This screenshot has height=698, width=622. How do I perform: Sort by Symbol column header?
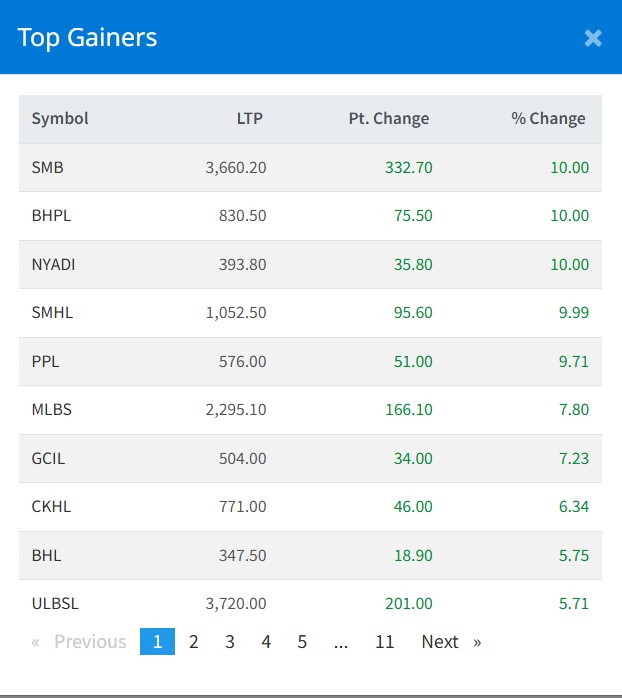tap(60, 119)
